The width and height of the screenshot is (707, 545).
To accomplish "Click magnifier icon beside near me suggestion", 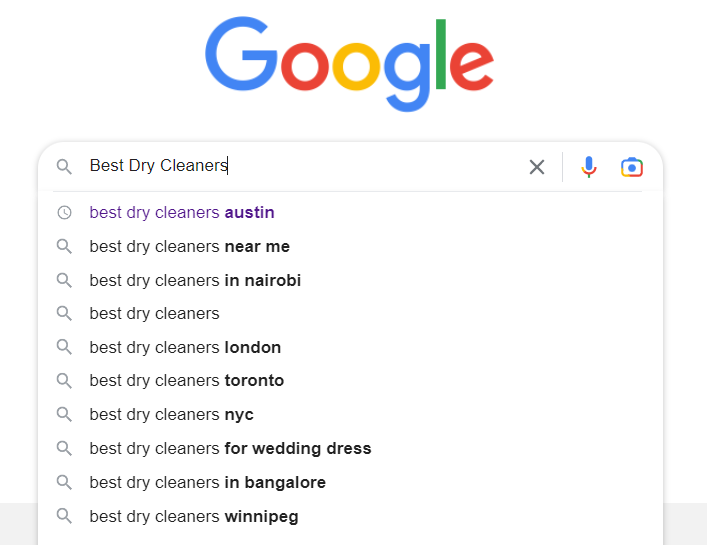I will pyautogui.click(x=64, y=247).
